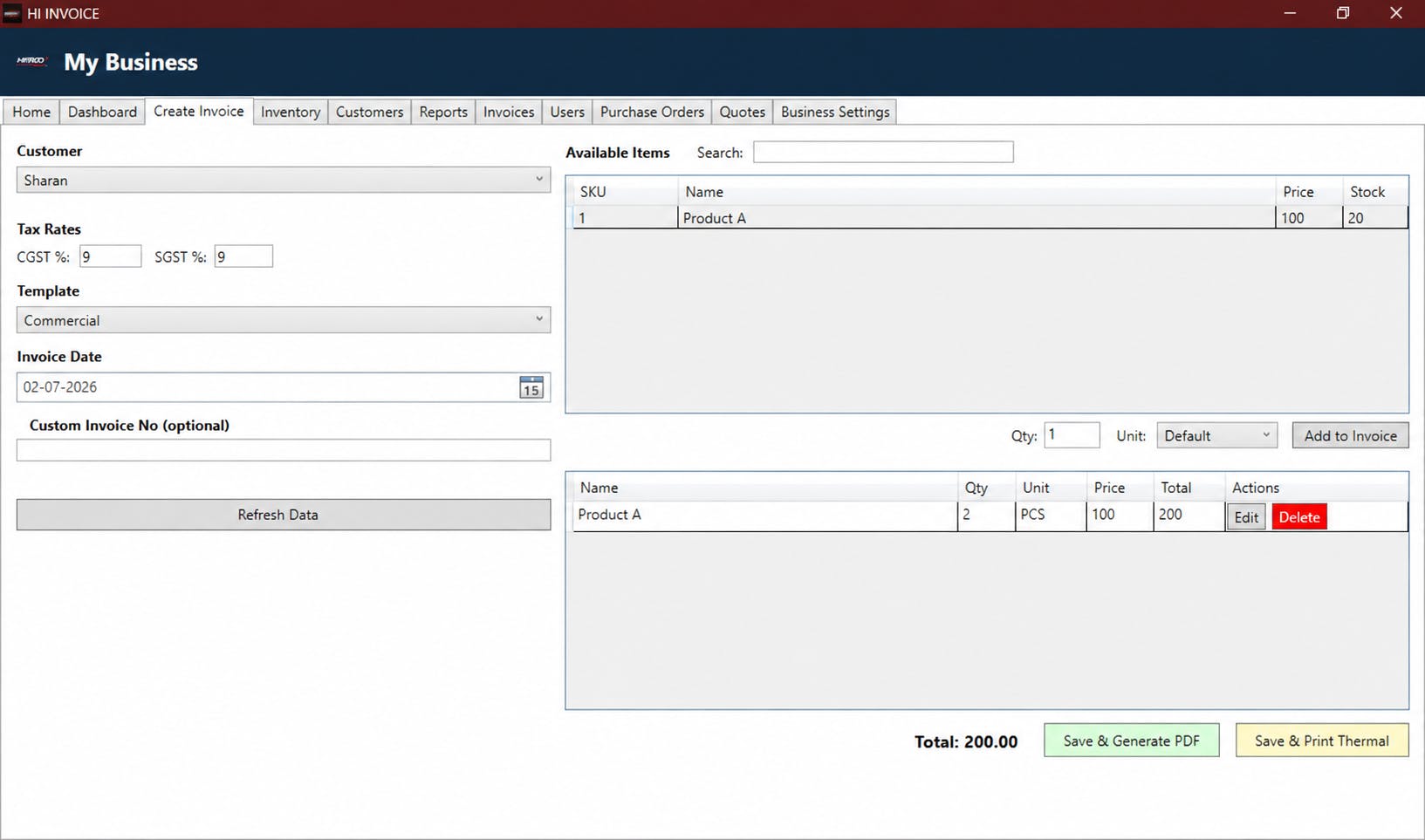The image size is (1425, 840).
Task: Delete the Product A invoice line
Action: tap(1299, 517)
